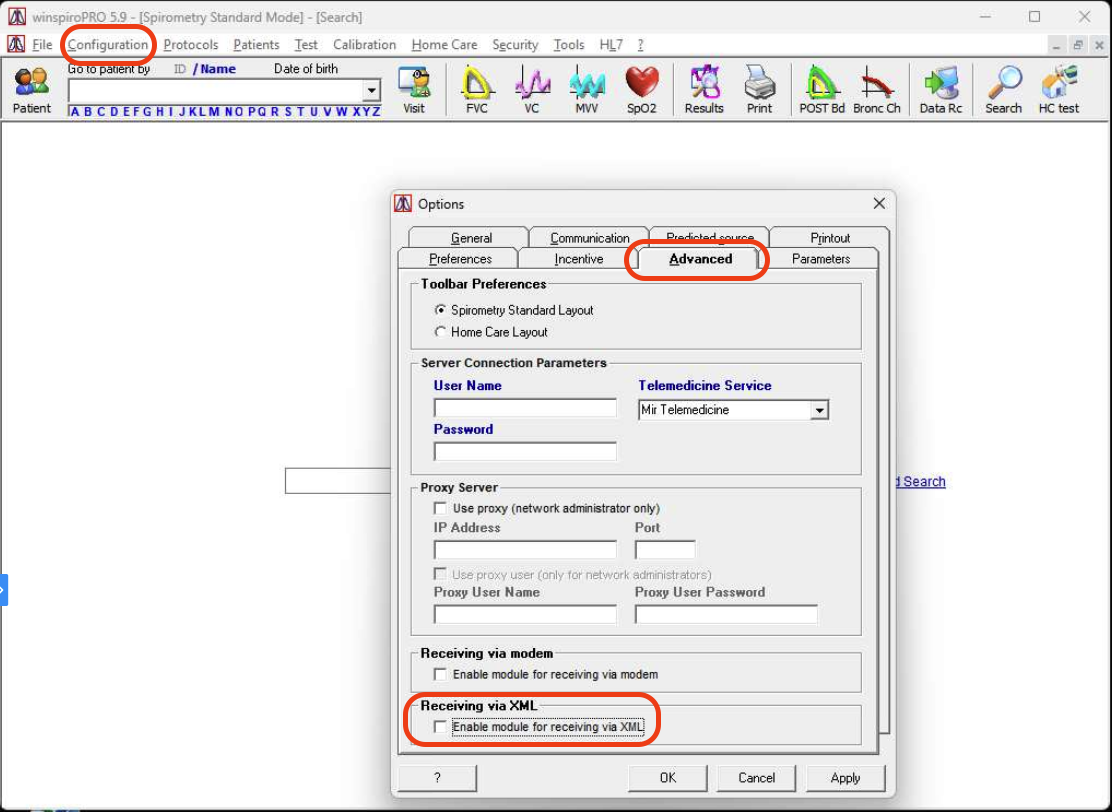Click the Print toolbar icon

pos(759,89)
